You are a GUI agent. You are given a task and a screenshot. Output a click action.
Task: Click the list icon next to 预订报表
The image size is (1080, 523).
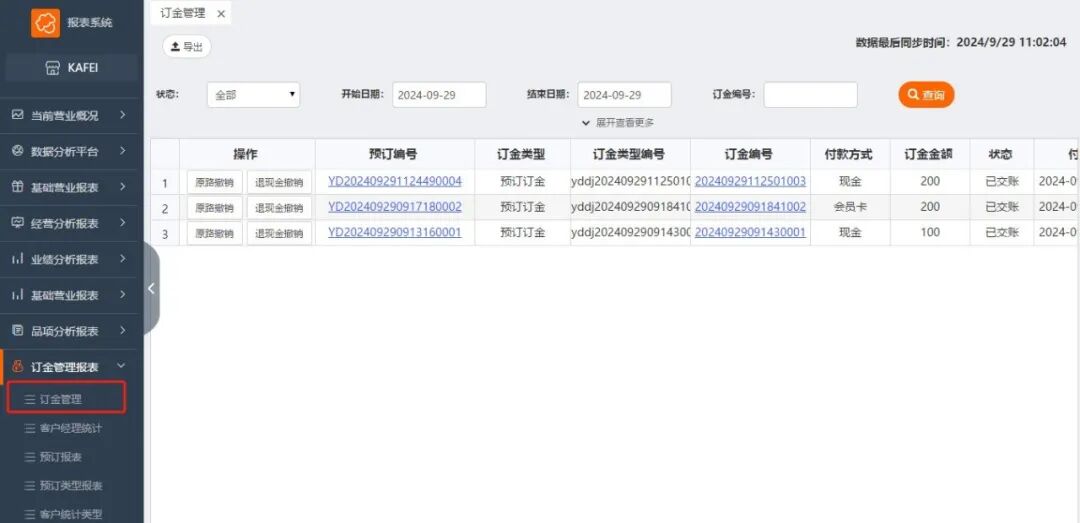click(30, 457)
